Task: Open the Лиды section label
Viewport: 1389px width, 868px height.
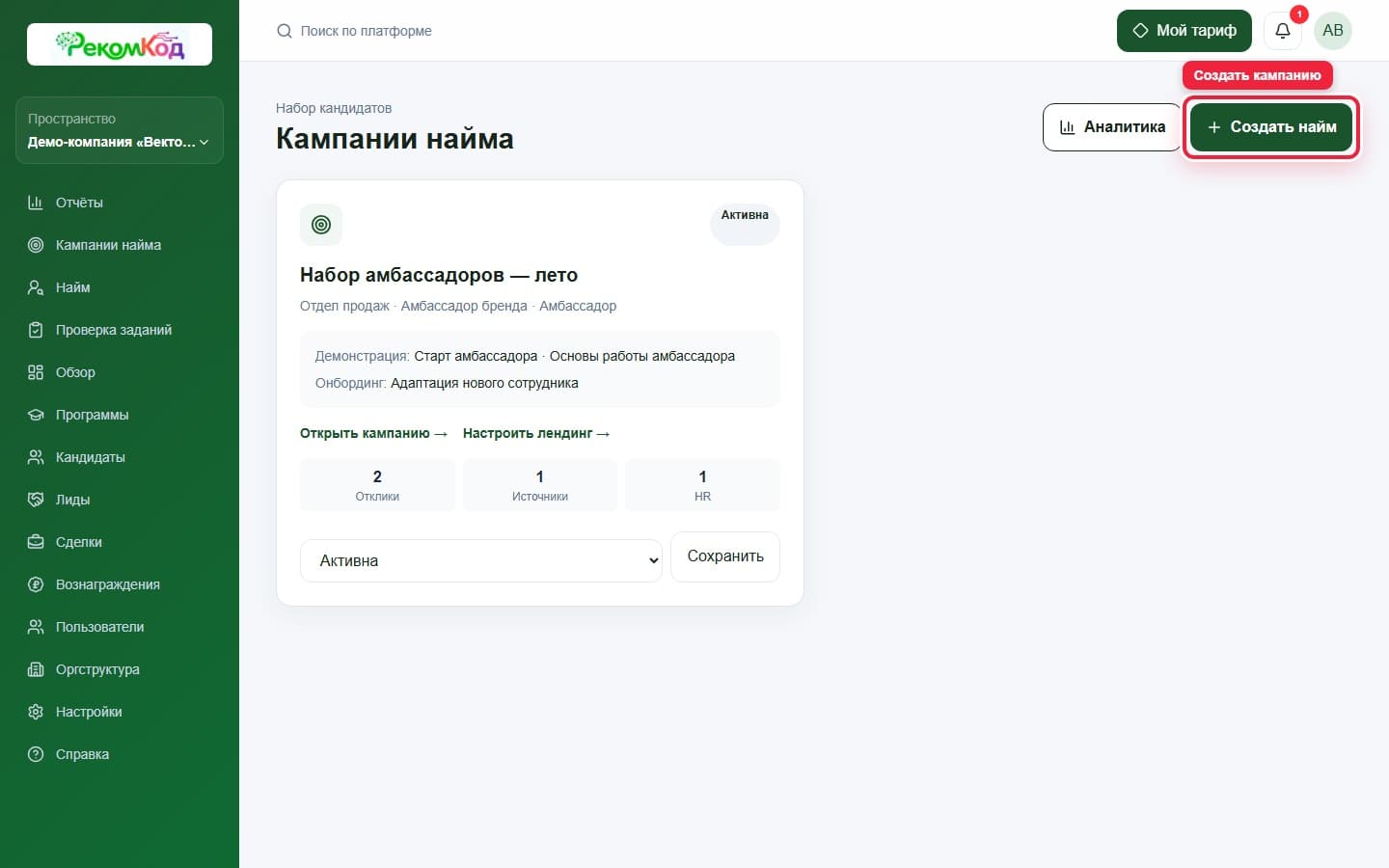Action: tap(72, 500)
